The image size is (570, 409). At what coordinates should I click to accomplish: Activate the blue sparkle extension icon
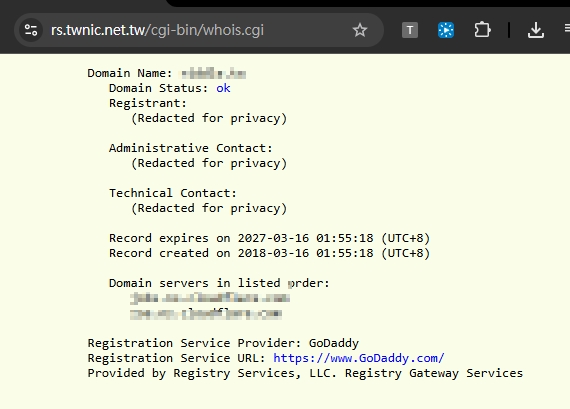click(446, 30)
